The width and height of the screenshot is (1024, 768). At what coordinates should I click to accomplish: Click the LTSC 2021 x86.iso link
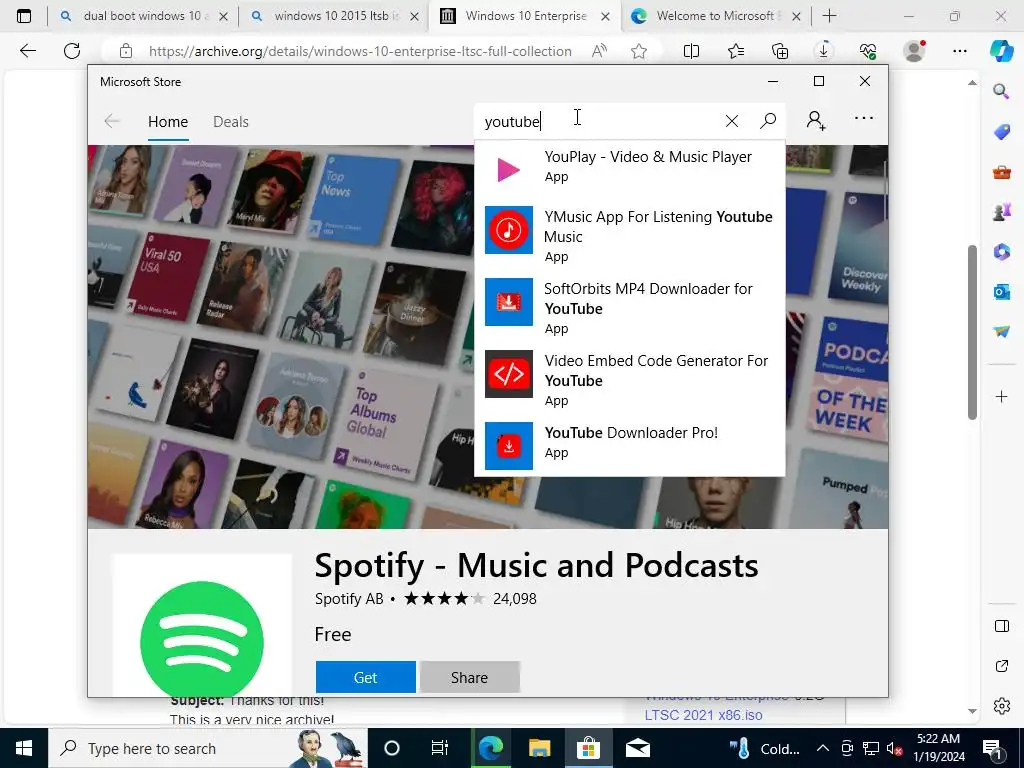click(x=703, y=715)
